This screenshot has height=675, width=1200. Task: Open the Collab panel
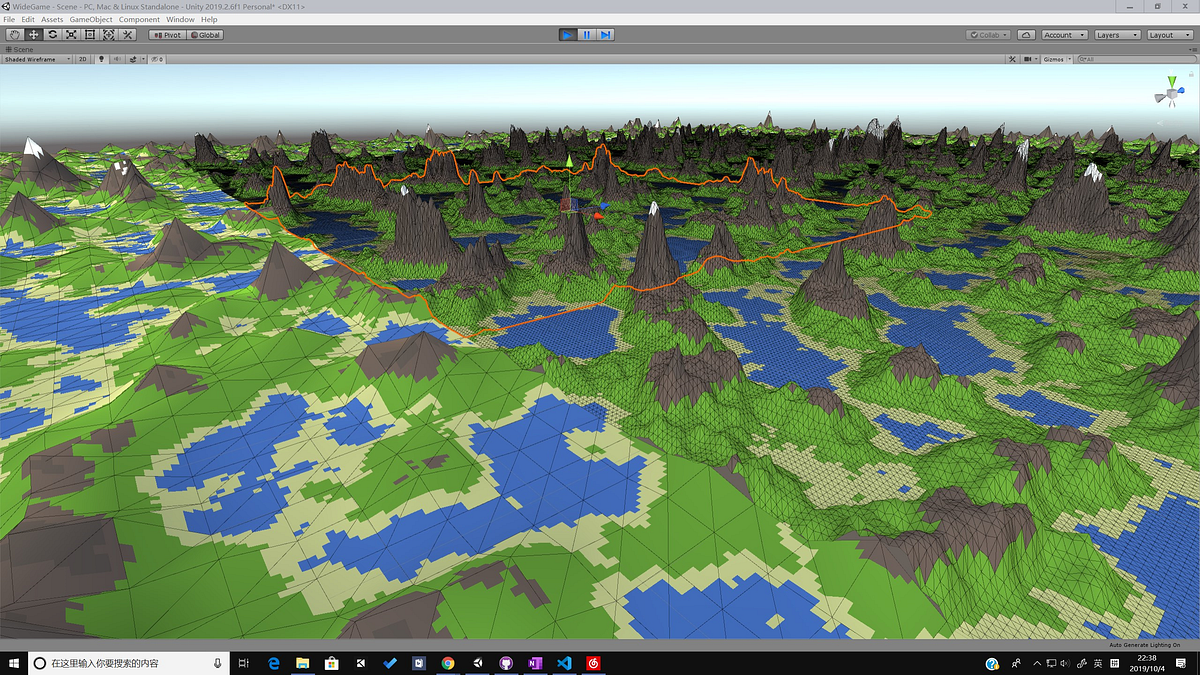(x=986, y=34)
